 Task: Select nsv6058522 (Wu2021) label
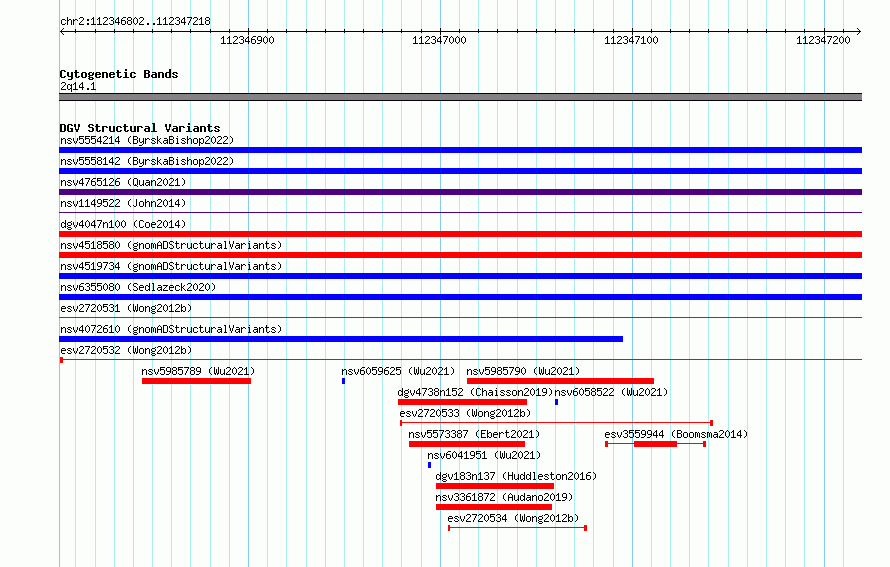pos(611,392)
